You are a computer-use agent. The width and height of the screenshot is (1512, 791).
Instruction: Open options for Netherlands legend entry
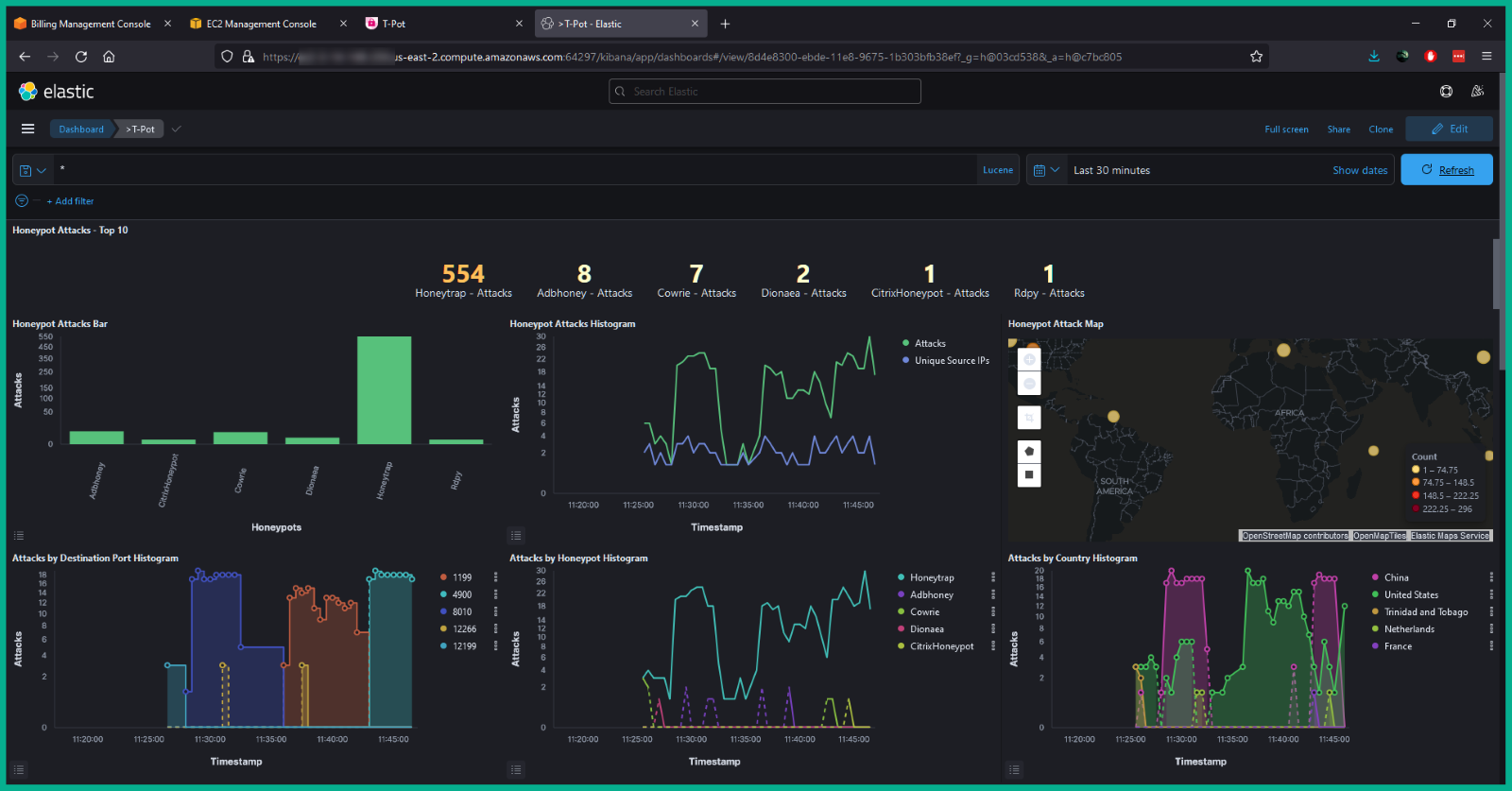tap(1491, 628)
